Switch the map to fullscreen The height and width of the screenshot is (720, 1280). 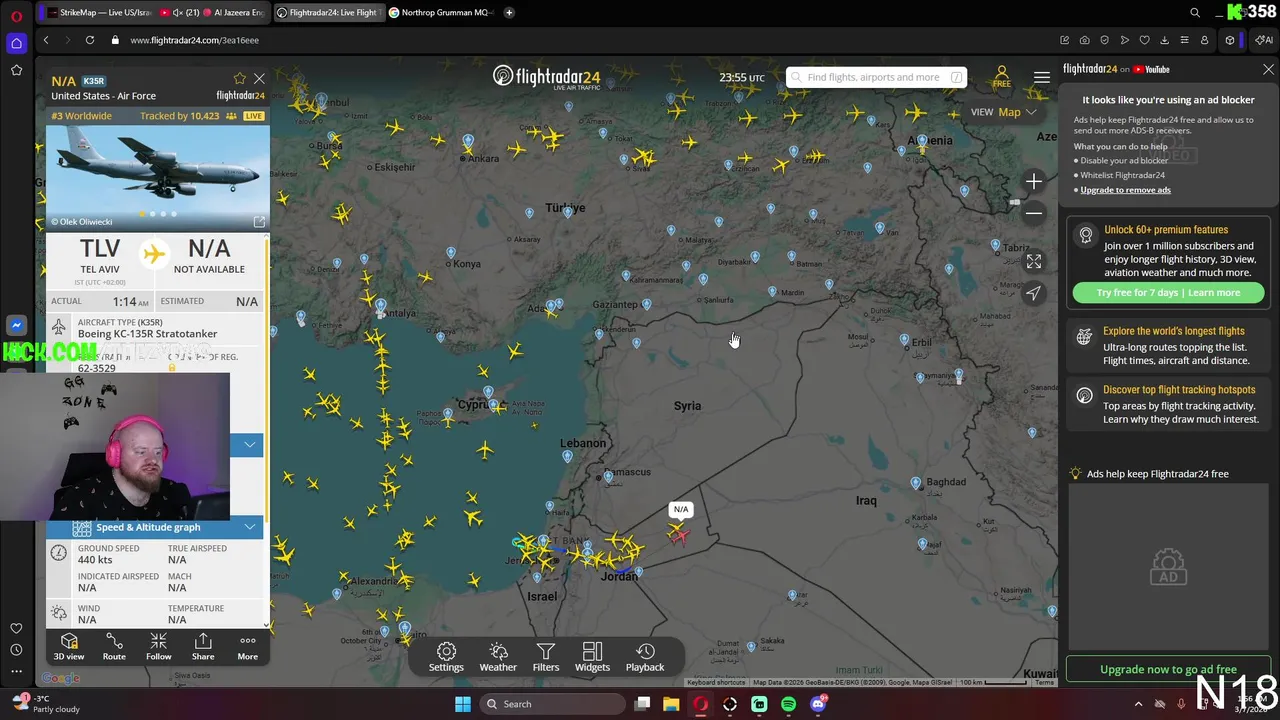pos(1034,261)
